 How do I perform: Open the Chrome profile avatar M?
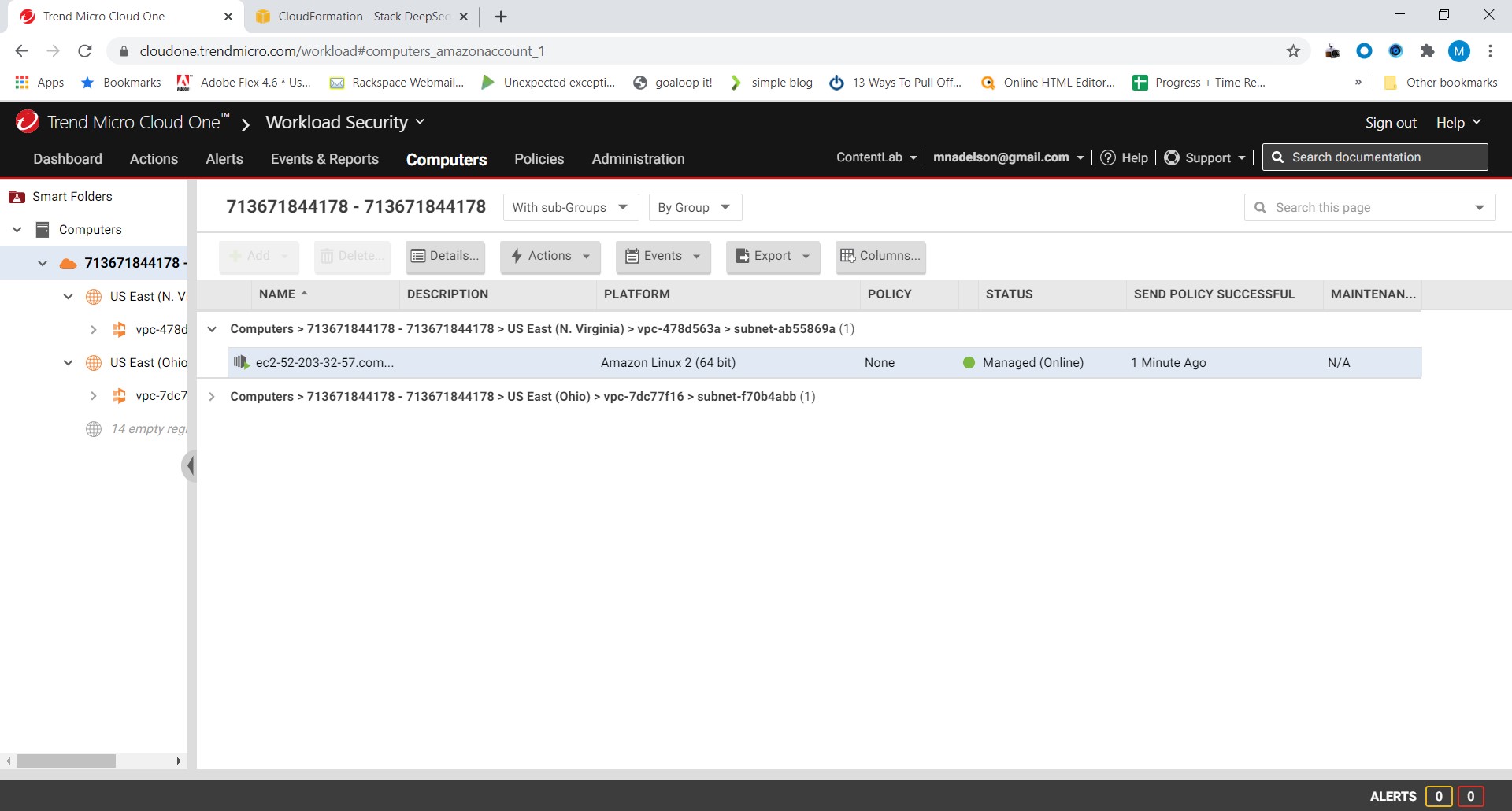point(1459,51)
